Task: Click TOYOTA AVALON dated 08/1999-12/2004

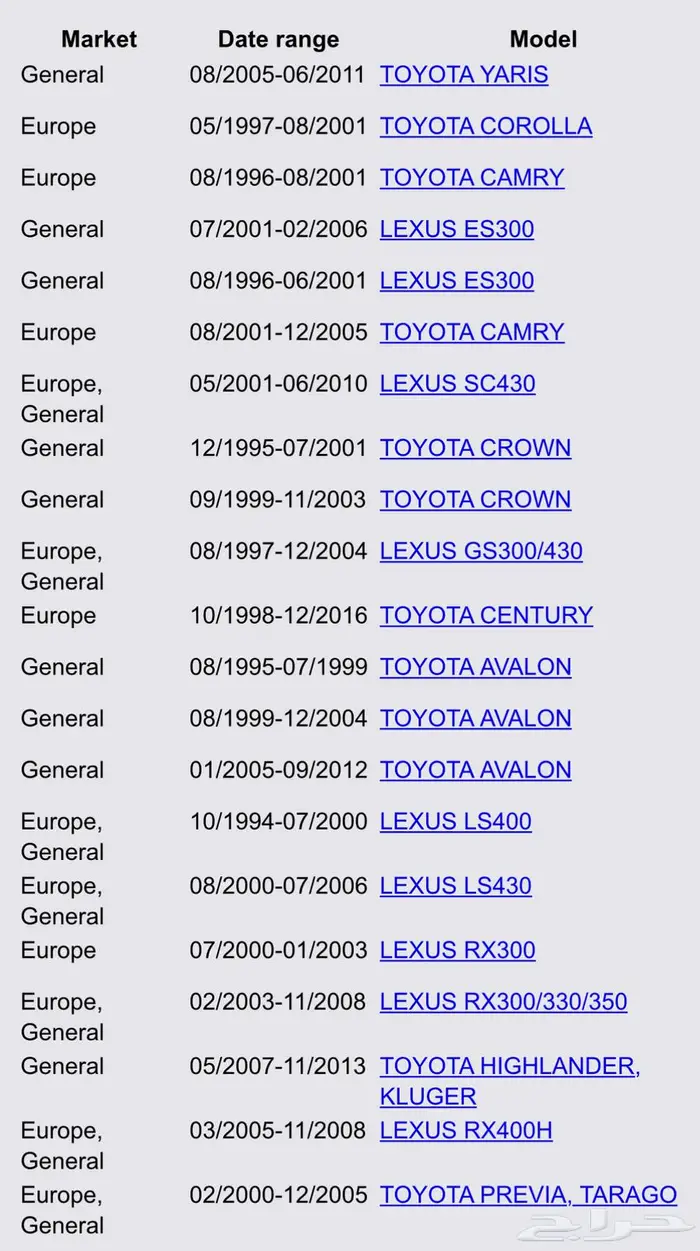Action: (x=476, y=718)
